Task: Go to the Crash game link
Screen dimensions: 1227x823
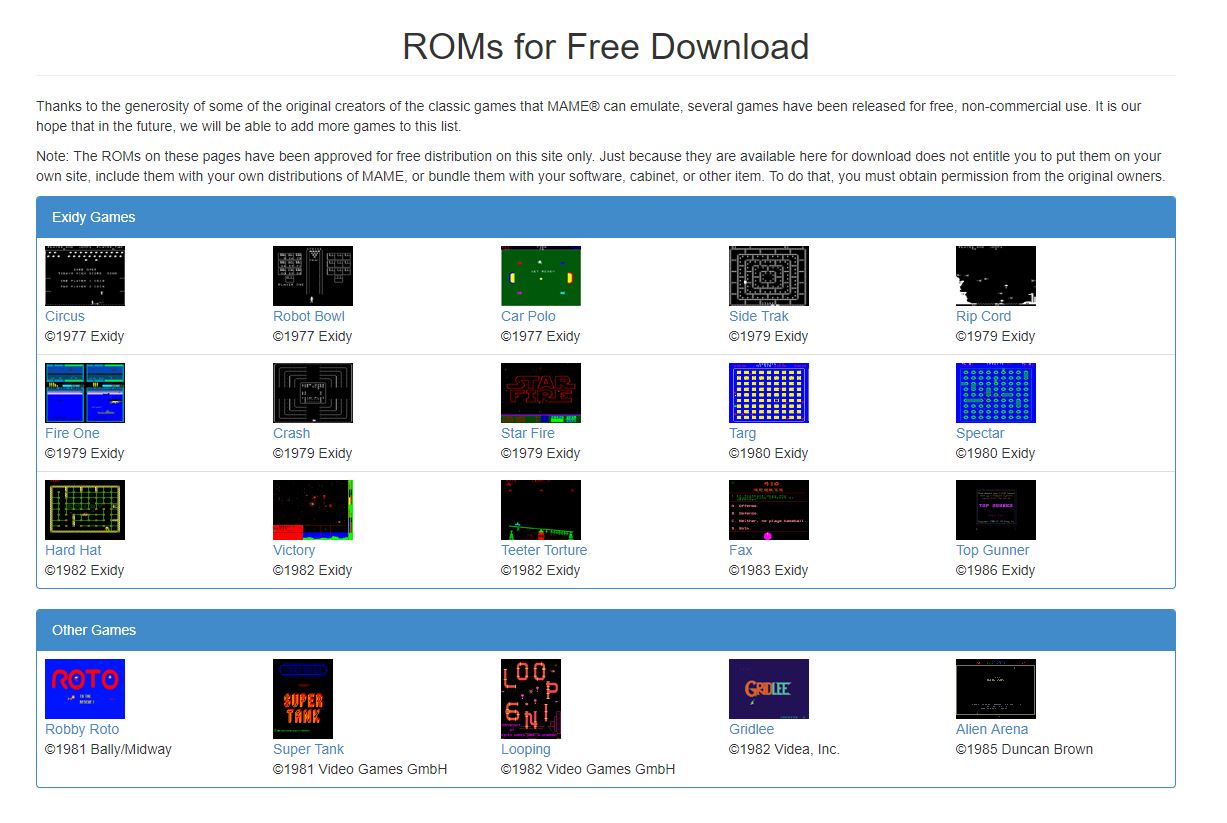Action: (291, 433)
